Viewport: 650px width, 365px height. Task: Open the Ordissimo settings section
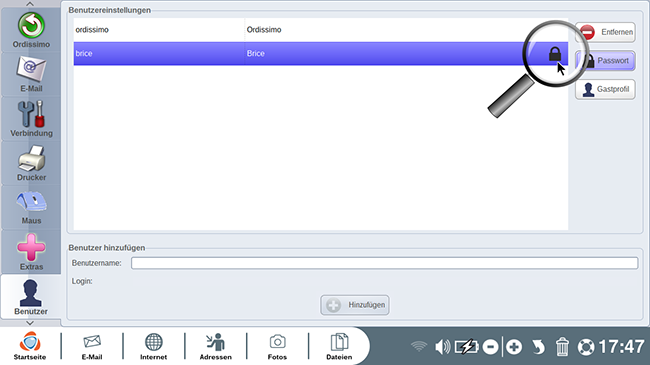(31, 30)
